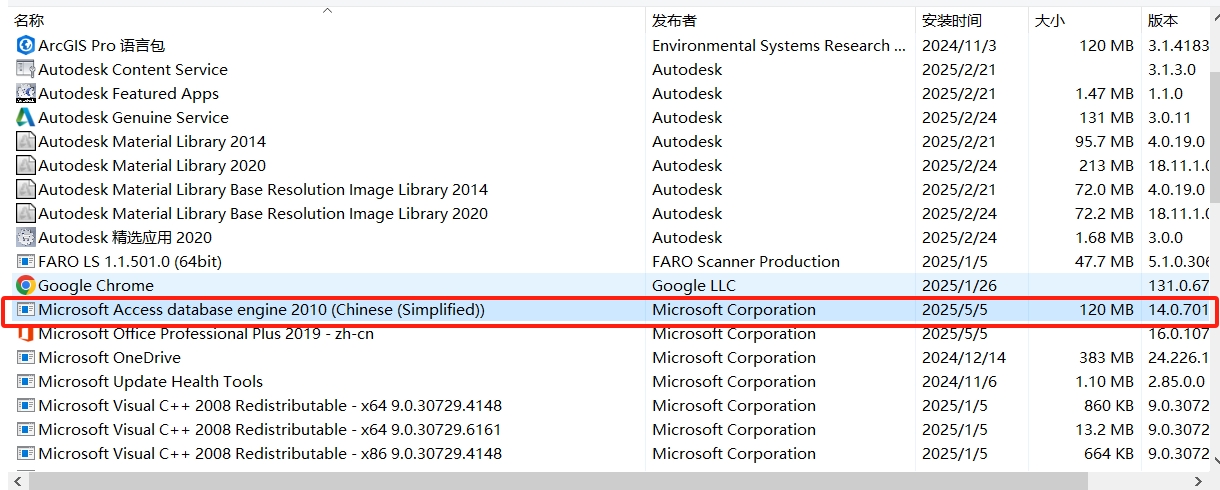Click publisher Google LLC

pos(694,285)
